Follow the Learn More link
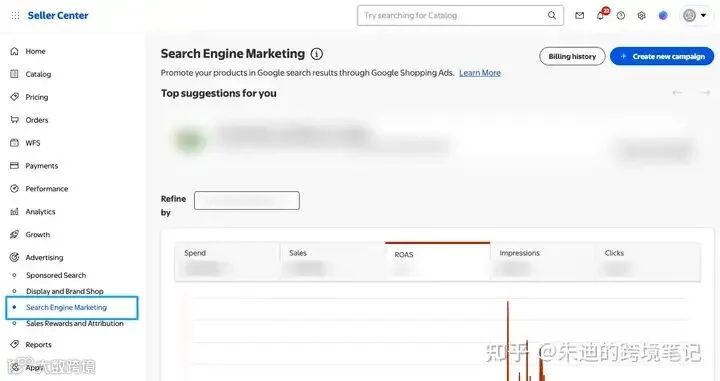 point(480,73)
